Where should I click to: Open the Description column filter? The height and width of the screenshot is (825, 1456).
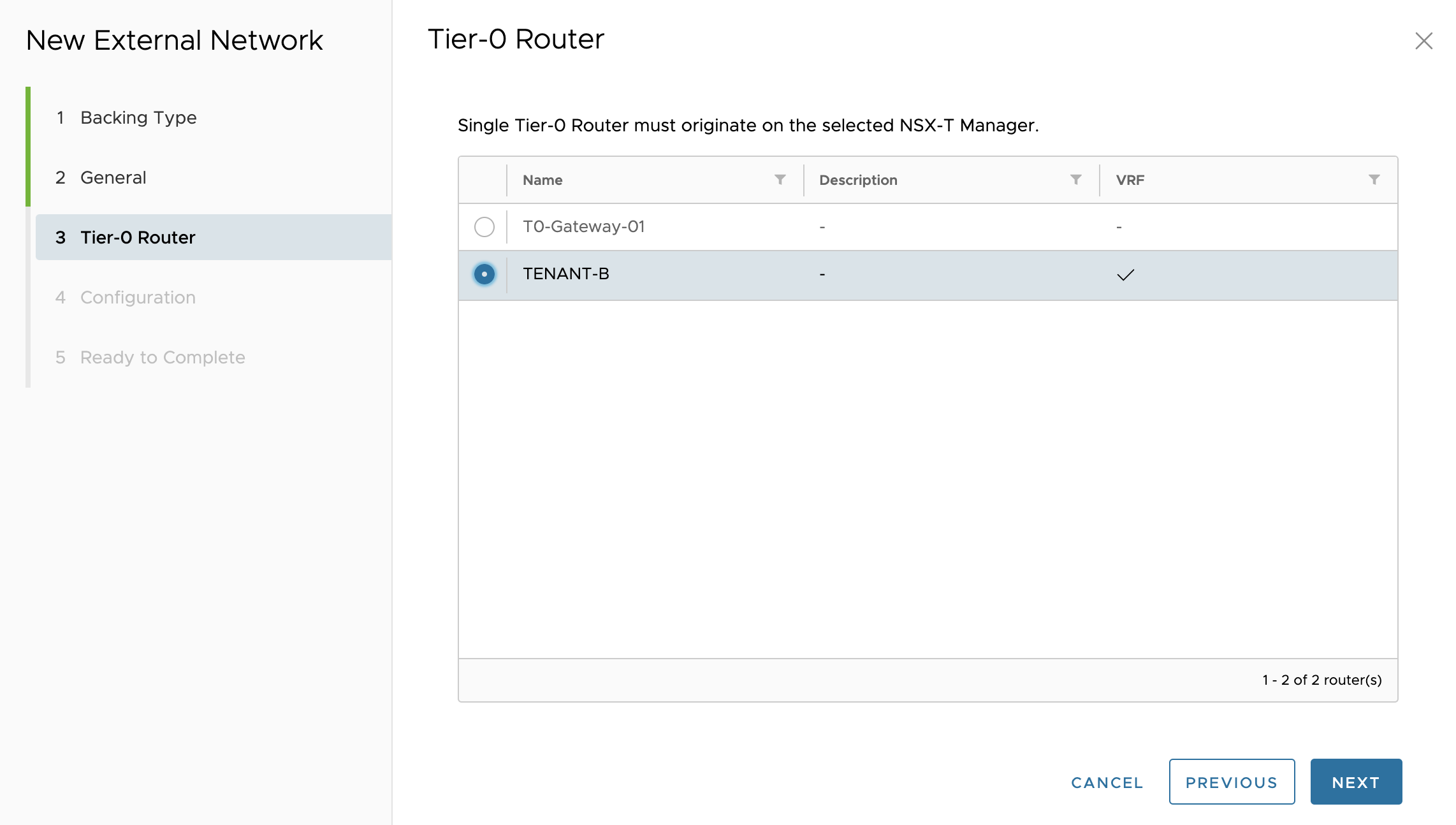click(x=1075, y=180)
